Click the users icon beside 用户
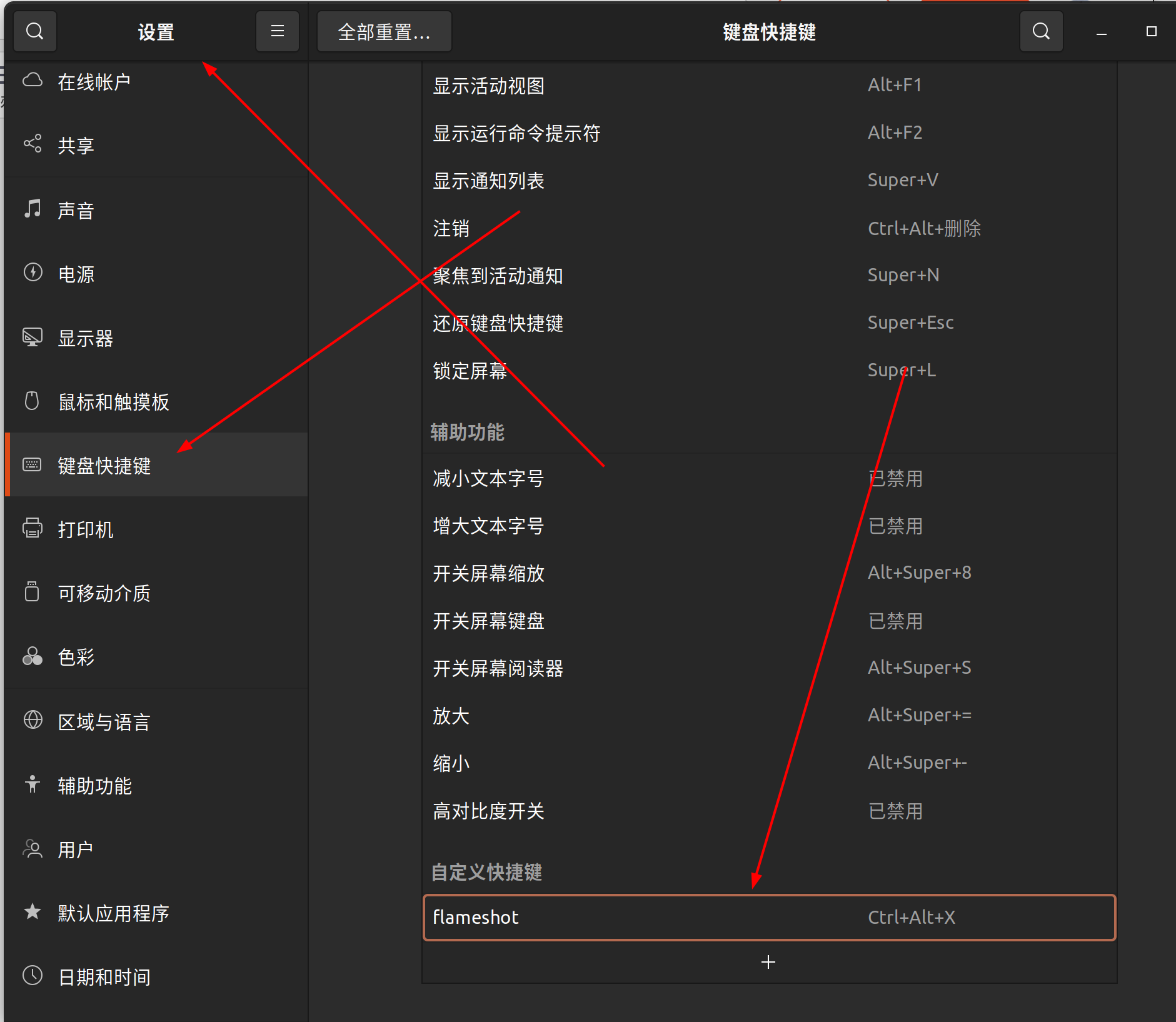This screenshot has height=1022, width=1176. 33,848
